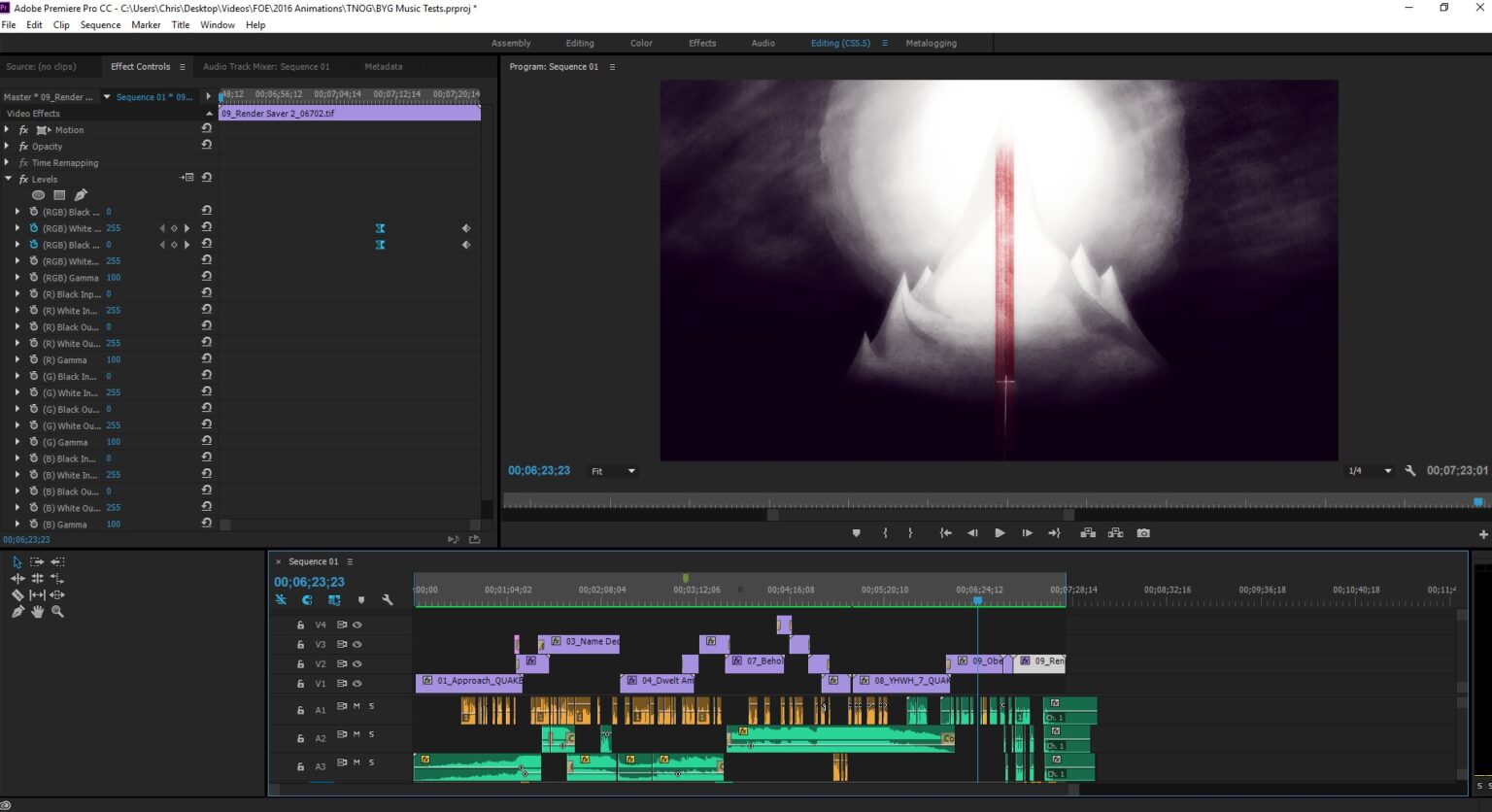
Task: Open the button editor plus icon
Action: (x=1483, y=534)
